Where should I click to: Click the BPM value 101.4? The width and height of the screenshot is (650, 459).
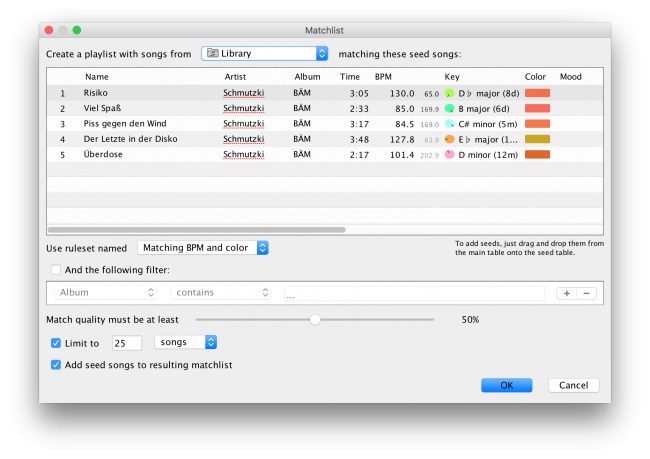click(402, 155)
